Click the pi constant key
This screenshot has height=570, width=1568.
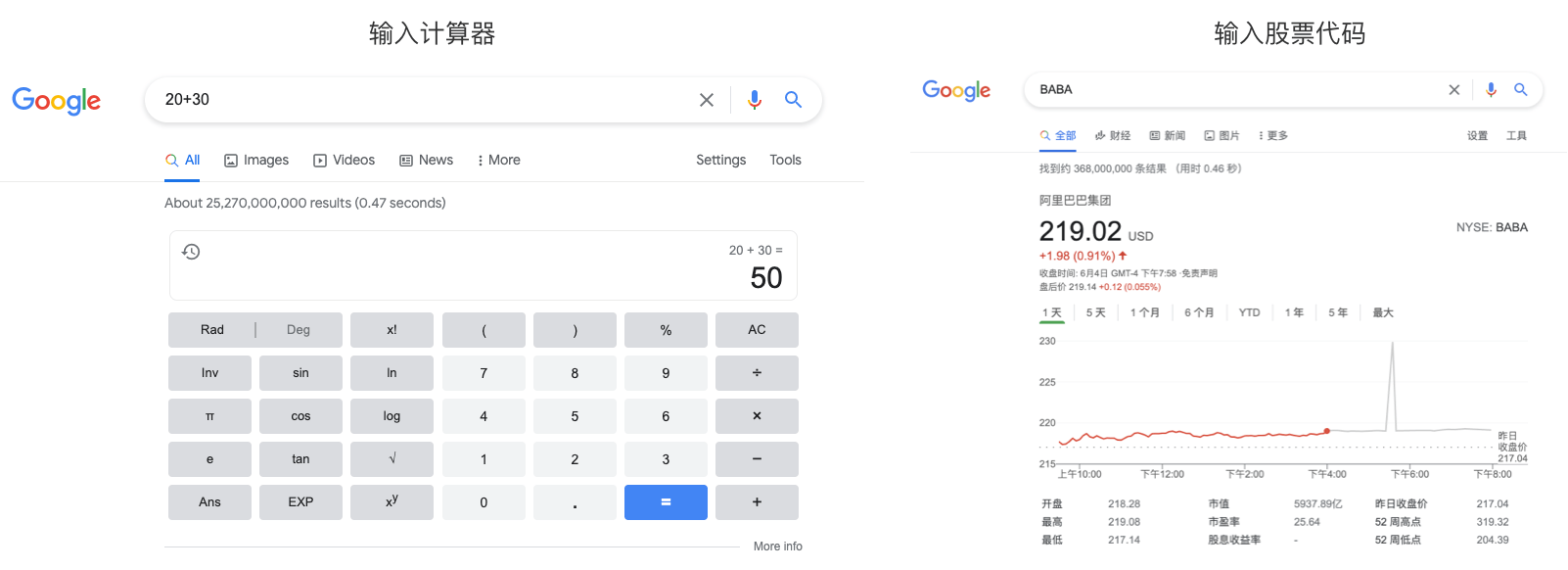209,416
